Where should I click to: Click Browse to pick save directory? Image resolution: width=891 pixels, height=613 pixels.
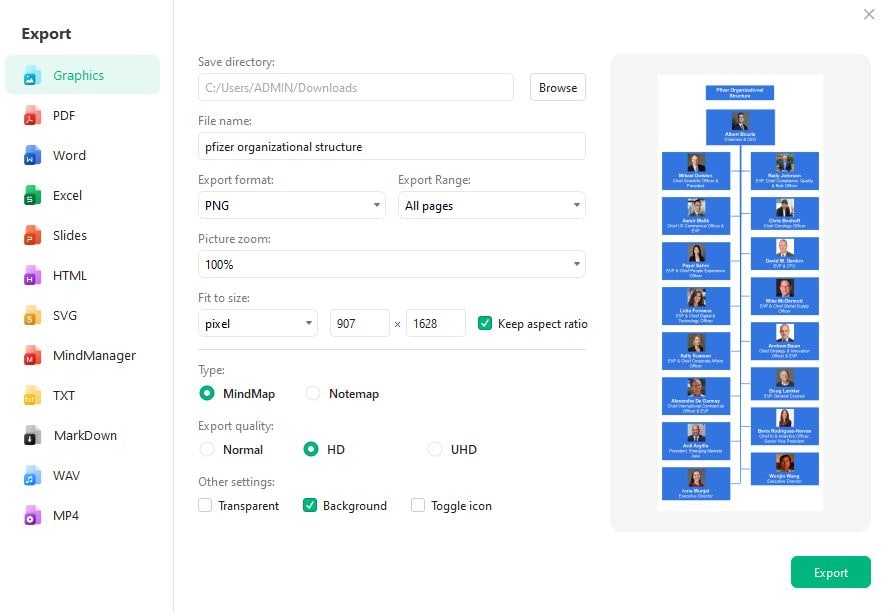tap(557, 87)
